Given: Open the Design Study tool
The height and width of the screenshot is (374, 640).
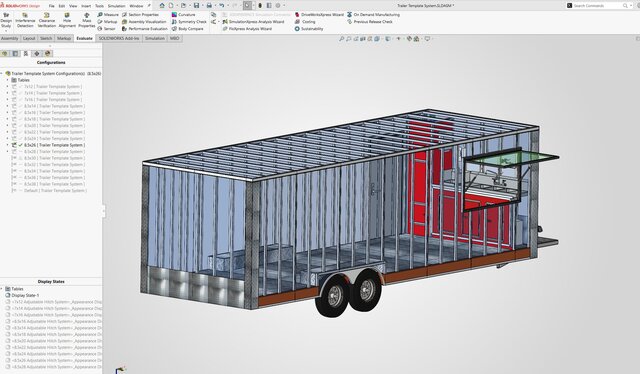Looking at the screenshot, I should click(x=6, y=20).
